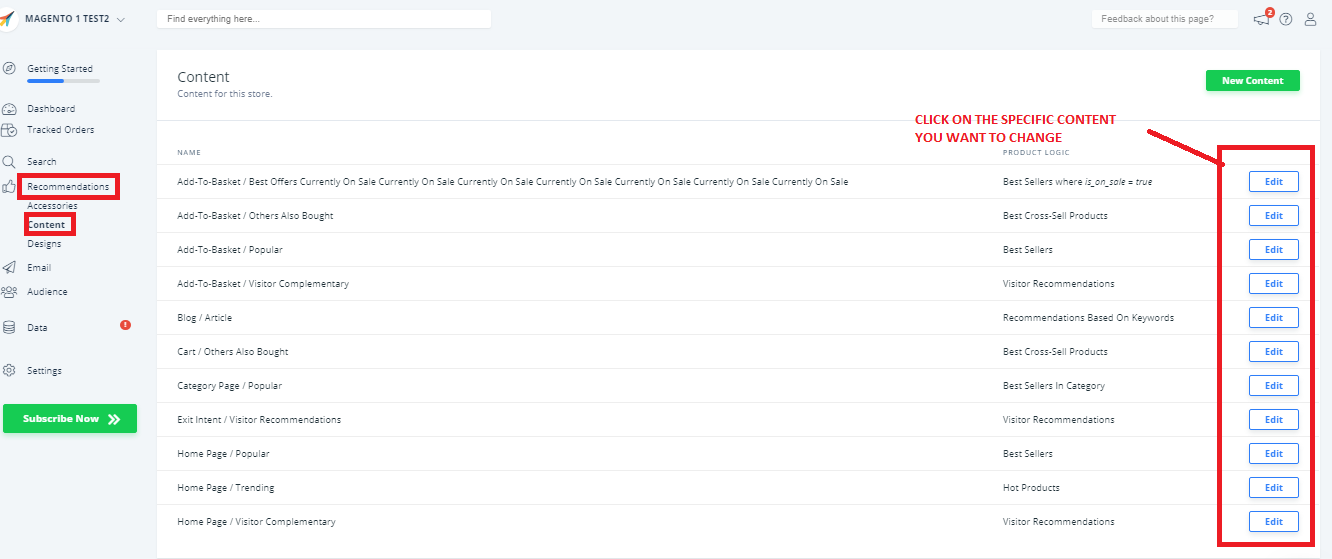Click the Getting Started progress bar
The width and height of the screenshot is (1332, 559).
tap(63, 80)
